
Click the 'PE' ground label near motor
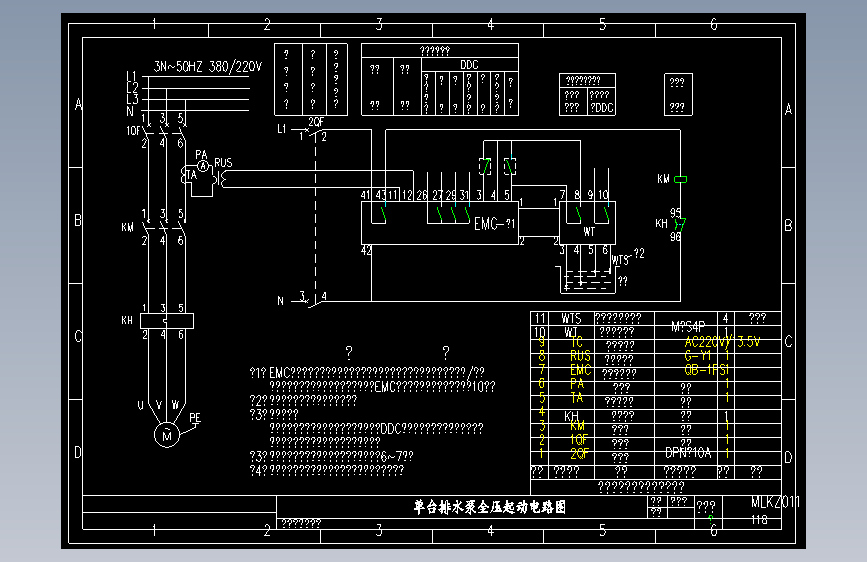click(195, 418)
